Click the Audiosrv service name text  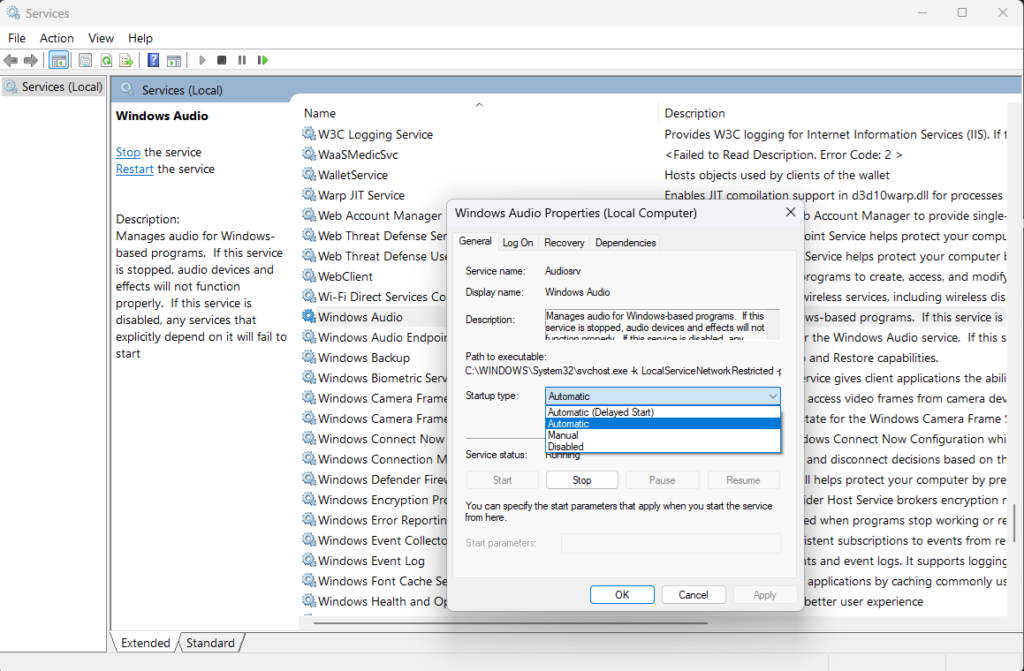563,270
